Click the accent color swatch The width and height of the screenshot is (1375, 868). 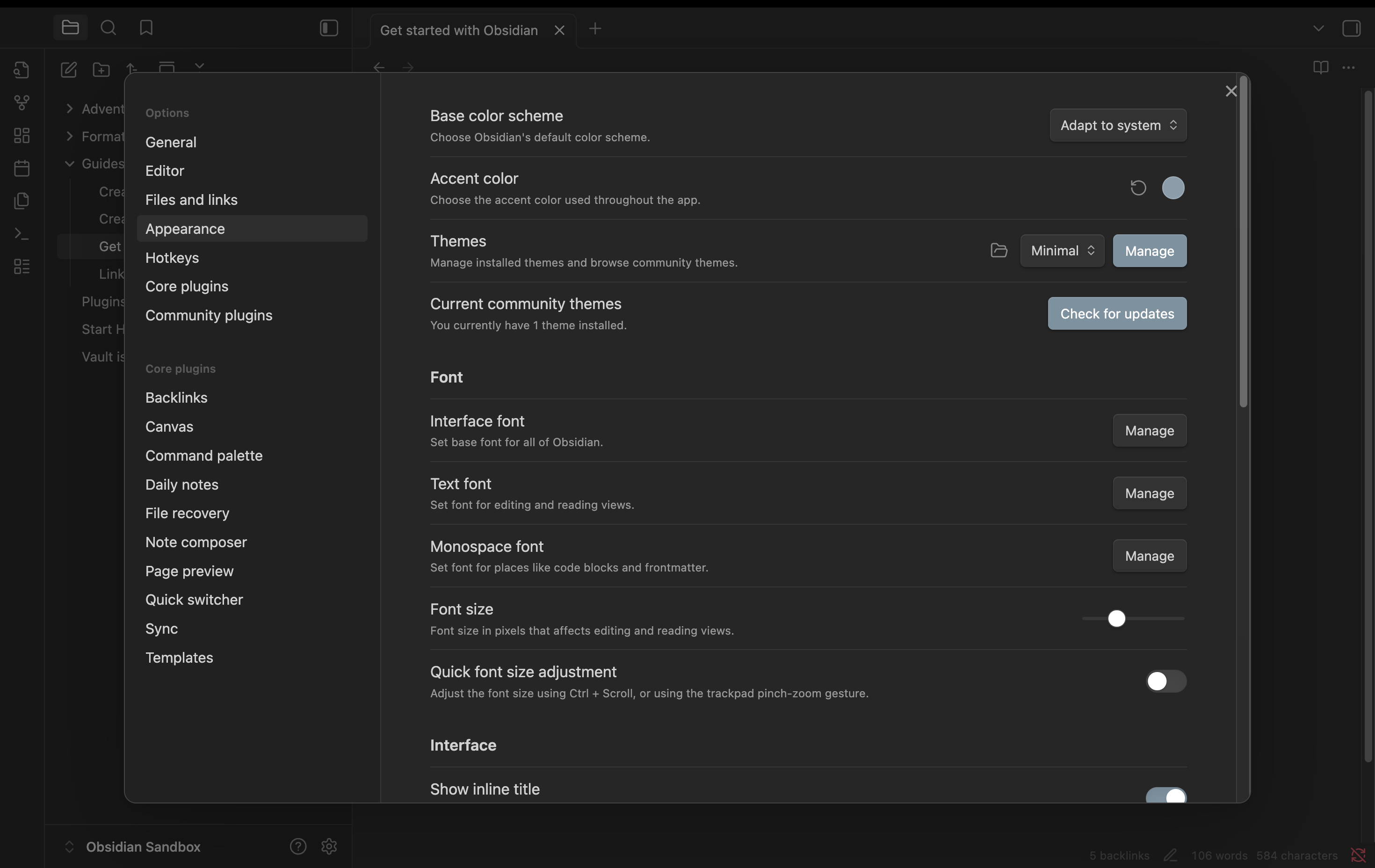(x=1173, y=188)
